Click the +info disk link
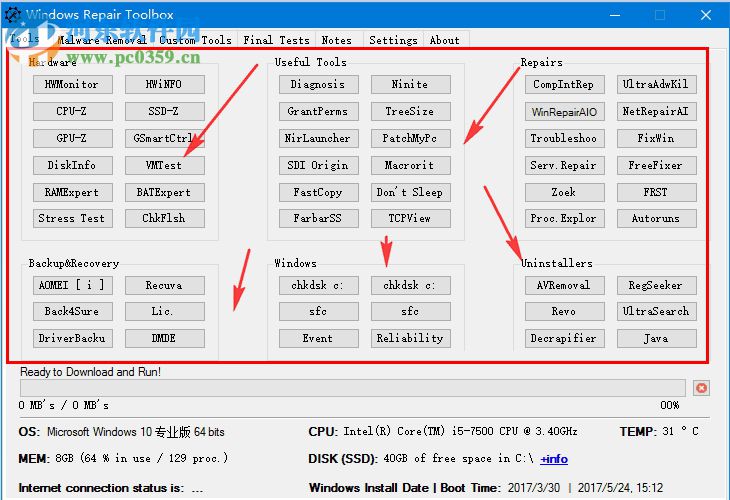The width and height of the screenshot is (730, 500). (554, 459)
